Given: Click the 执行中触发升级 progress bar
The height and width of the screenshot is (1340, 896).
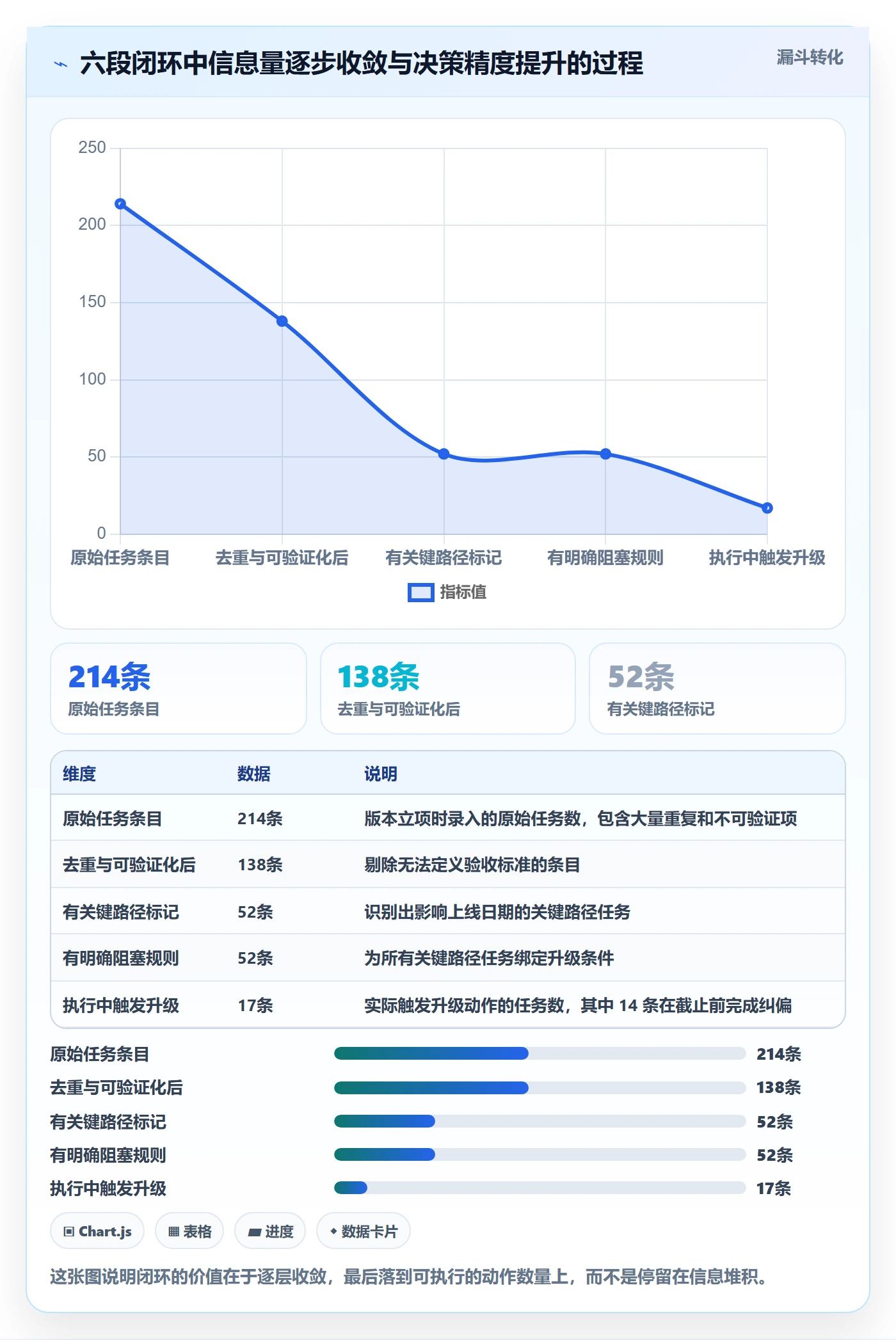Looking at the screenshot, I should click(x=540, y=1188).
